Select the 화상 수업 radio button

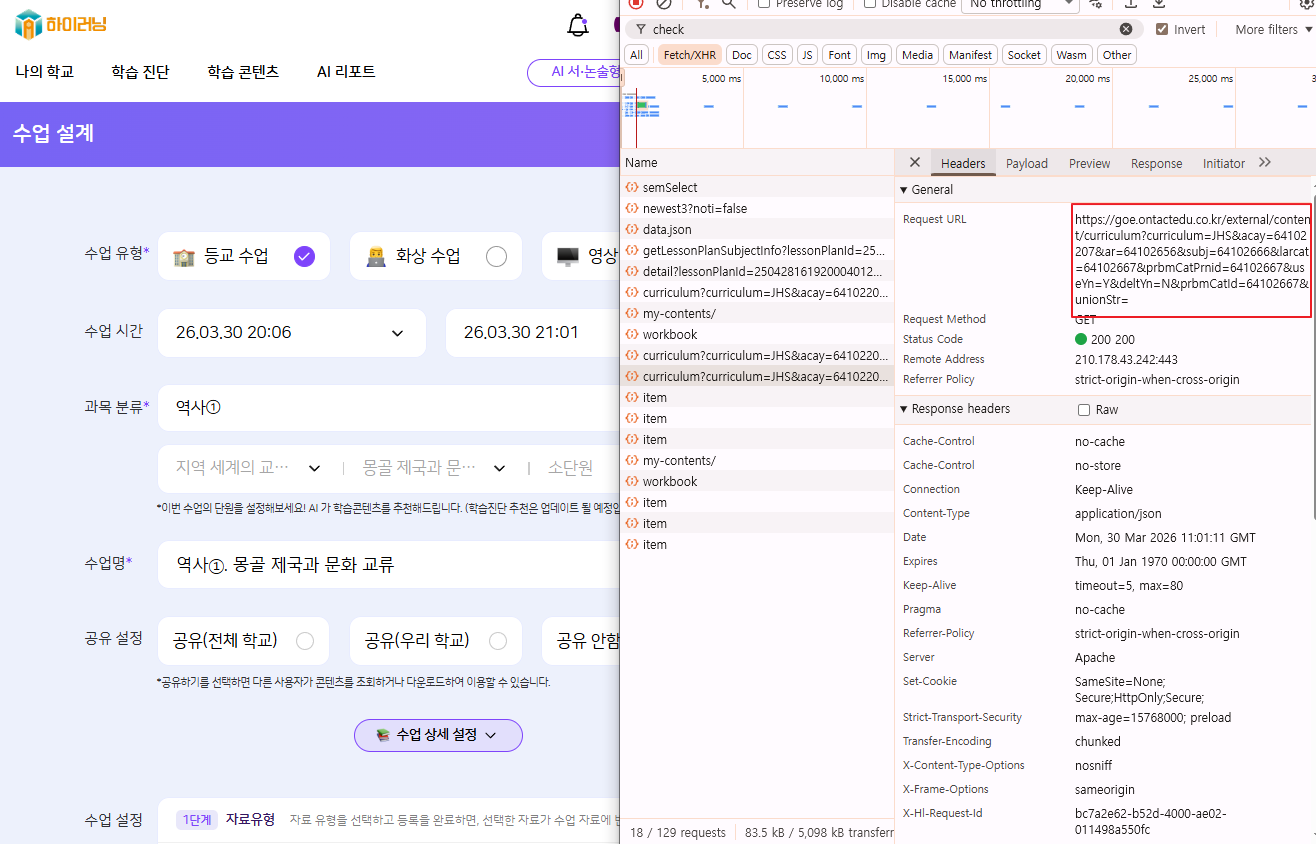click(x=496, y=257)
